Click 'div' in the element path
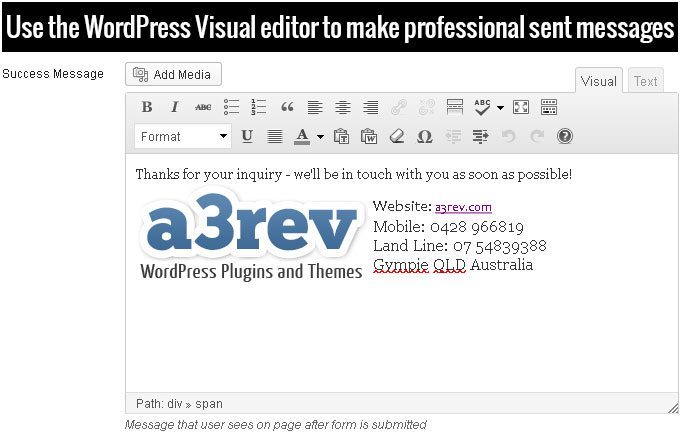Image resolution: width=680 pixels, height=438 pixels. point(175,404)
